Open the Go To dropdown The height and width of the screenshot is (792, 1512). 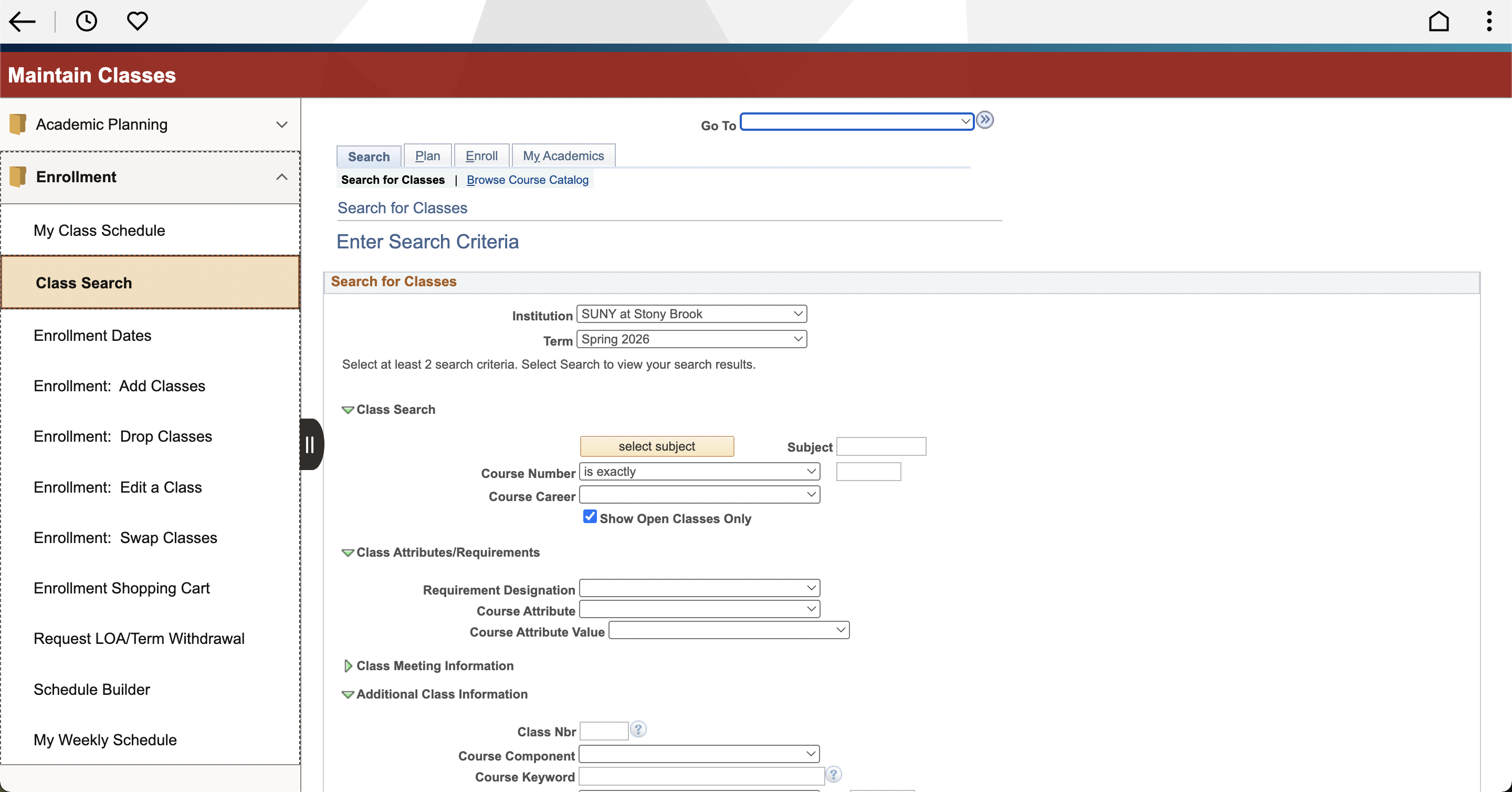click(857, 121)
